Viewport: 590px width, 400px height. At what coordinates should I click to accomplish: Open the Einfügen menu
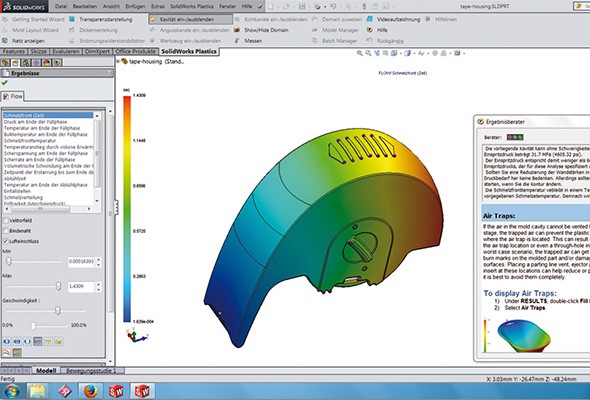(x=135, y=6)
